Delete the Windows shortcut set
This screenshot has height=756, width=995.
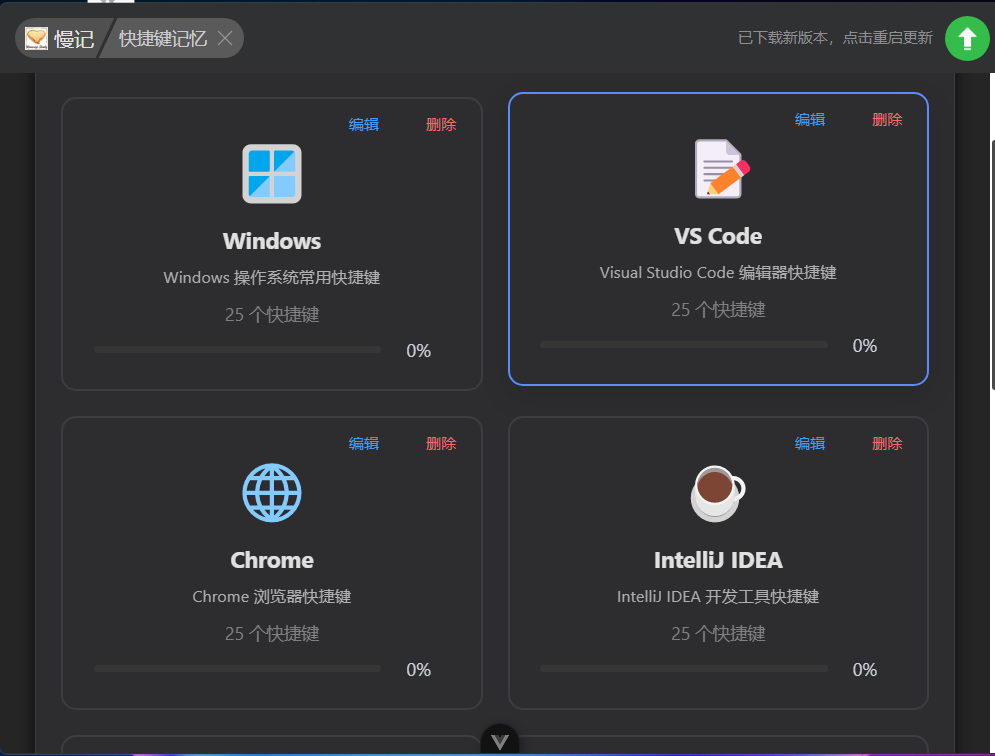click(x=441, y=124)
